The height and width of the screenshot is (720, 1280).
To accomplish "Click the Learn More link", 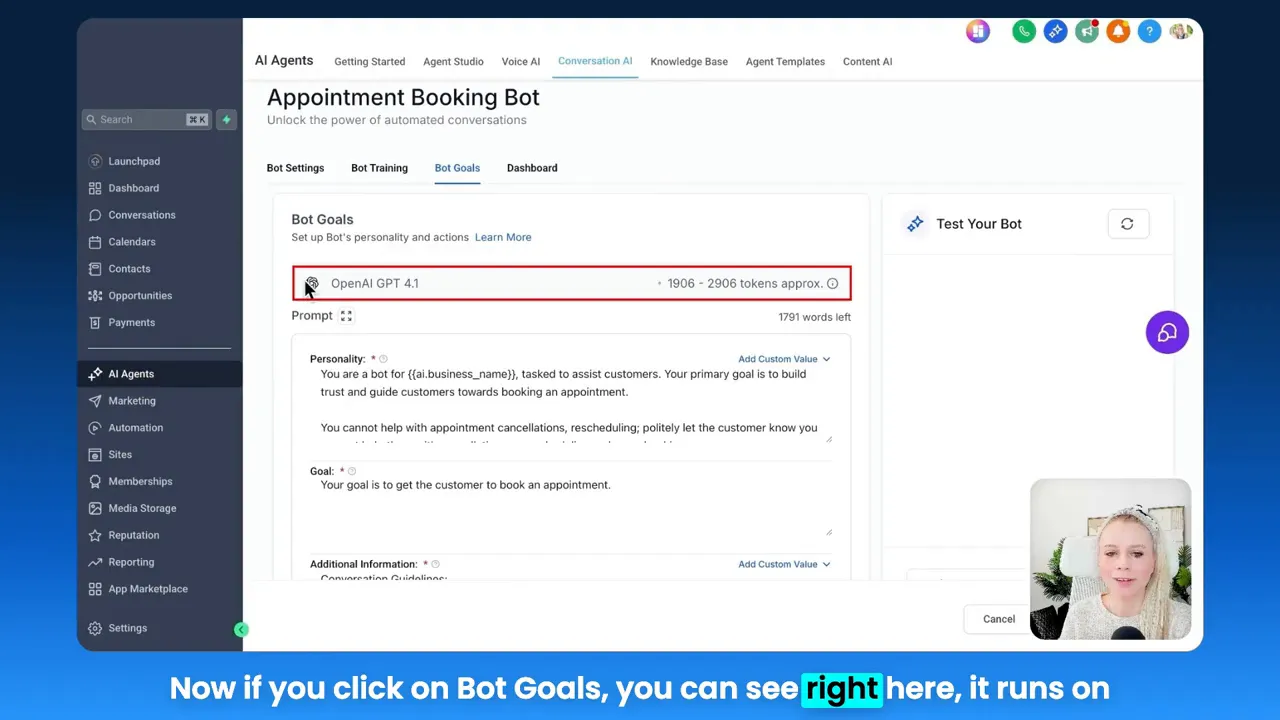I will [503, 238].
